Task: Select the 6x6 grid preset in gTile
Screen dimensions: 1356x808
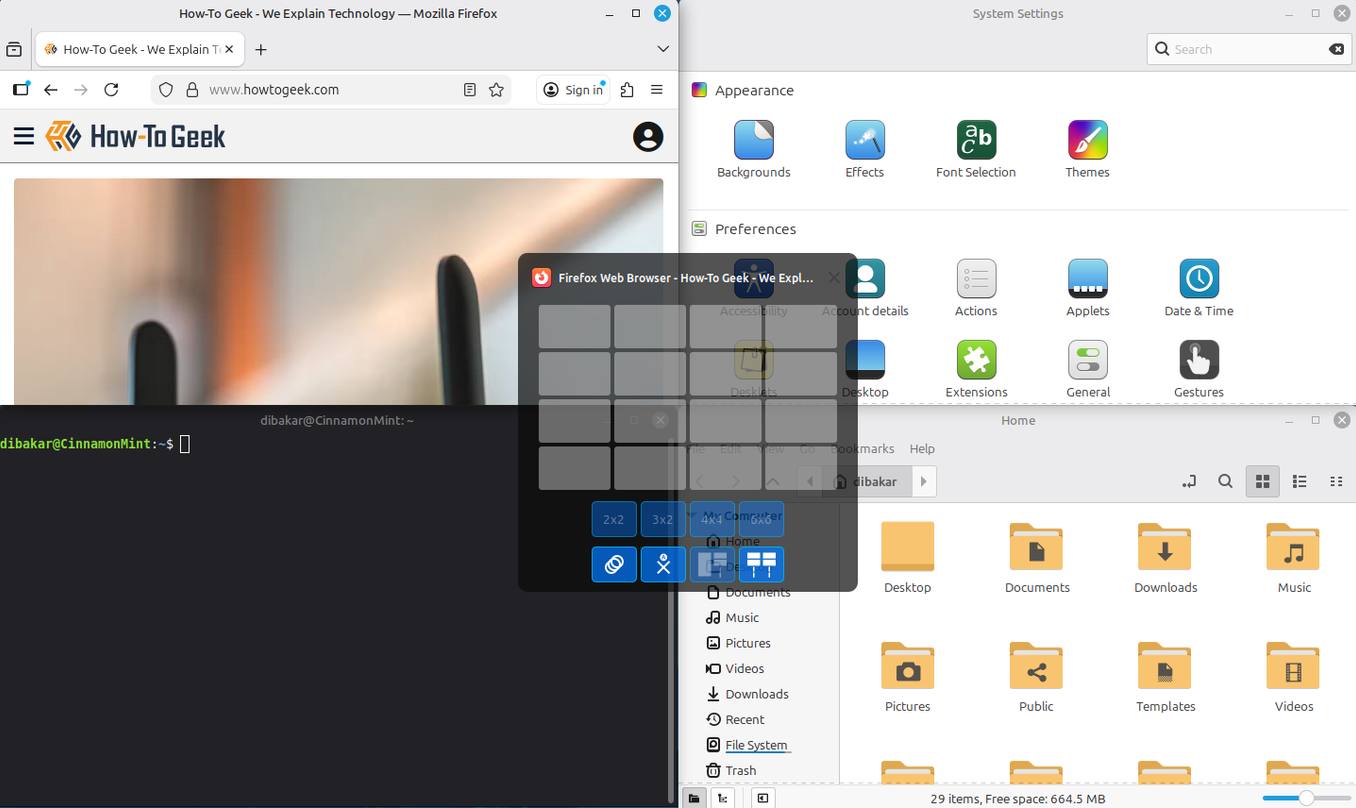Action: click(761, 520)
